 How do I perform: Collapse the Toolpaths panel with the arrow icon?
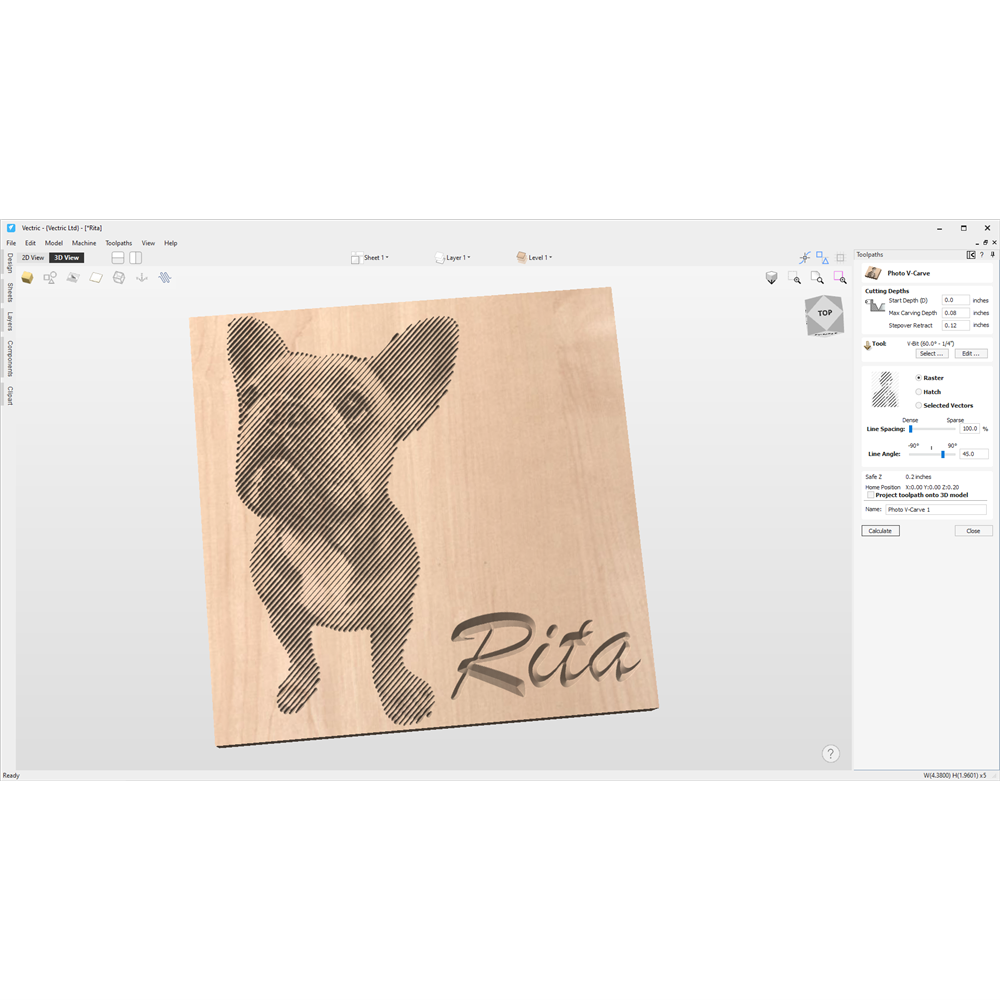tap(971, 255)
